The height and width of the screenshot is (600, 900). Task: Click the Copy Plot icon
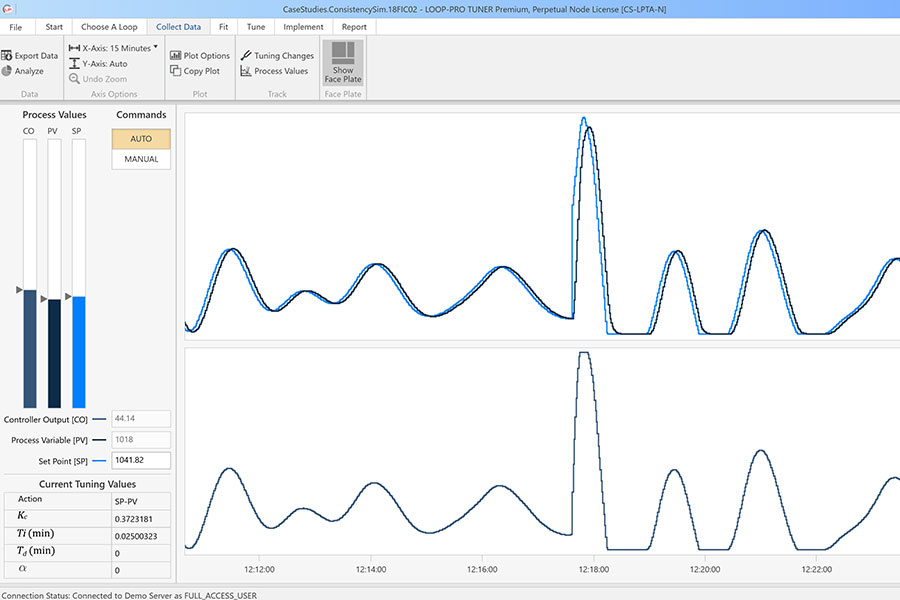pos(195,70)
